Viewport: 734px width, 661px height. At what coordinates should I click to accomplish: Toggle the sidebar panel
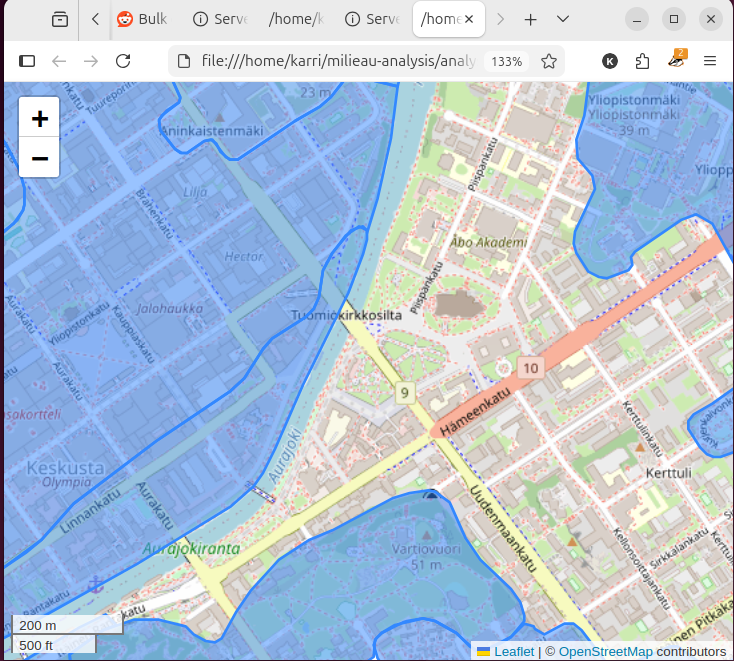tap(27, 61)
